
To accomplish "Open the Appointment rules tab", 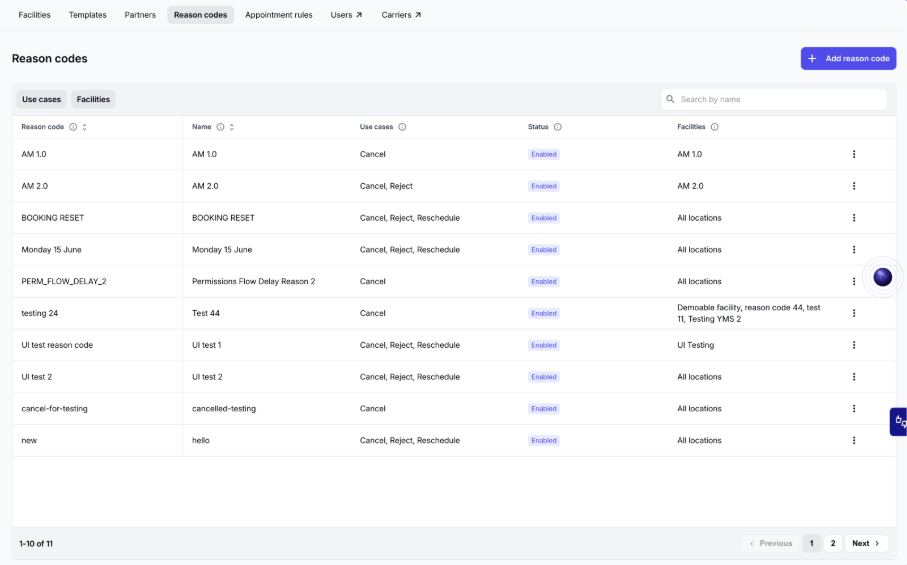I will pyautogui.click(x=279, y=15).
